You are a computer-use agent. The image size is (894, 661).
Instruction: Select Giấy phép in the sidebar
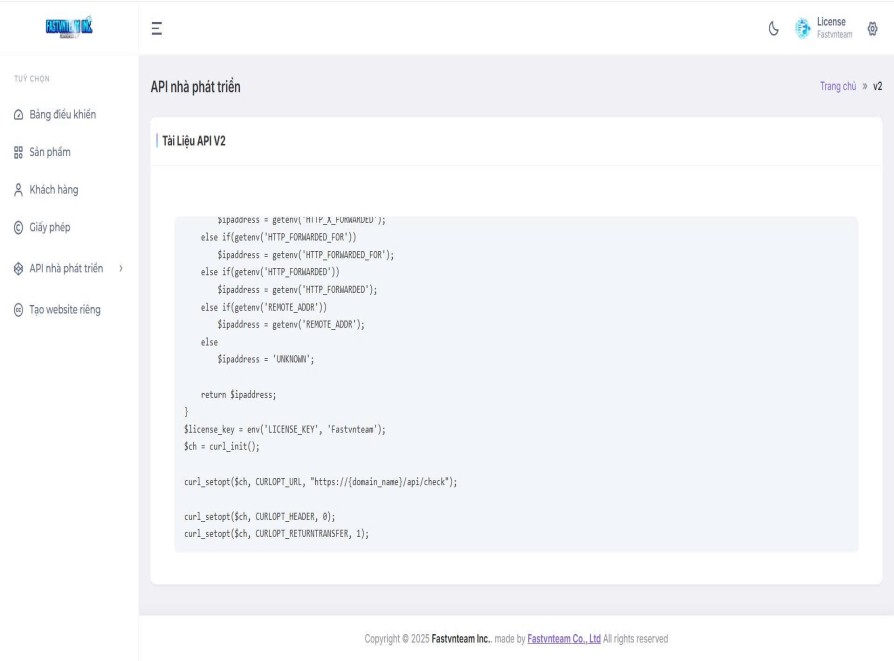pyautogui.click(x=50, y=228)
